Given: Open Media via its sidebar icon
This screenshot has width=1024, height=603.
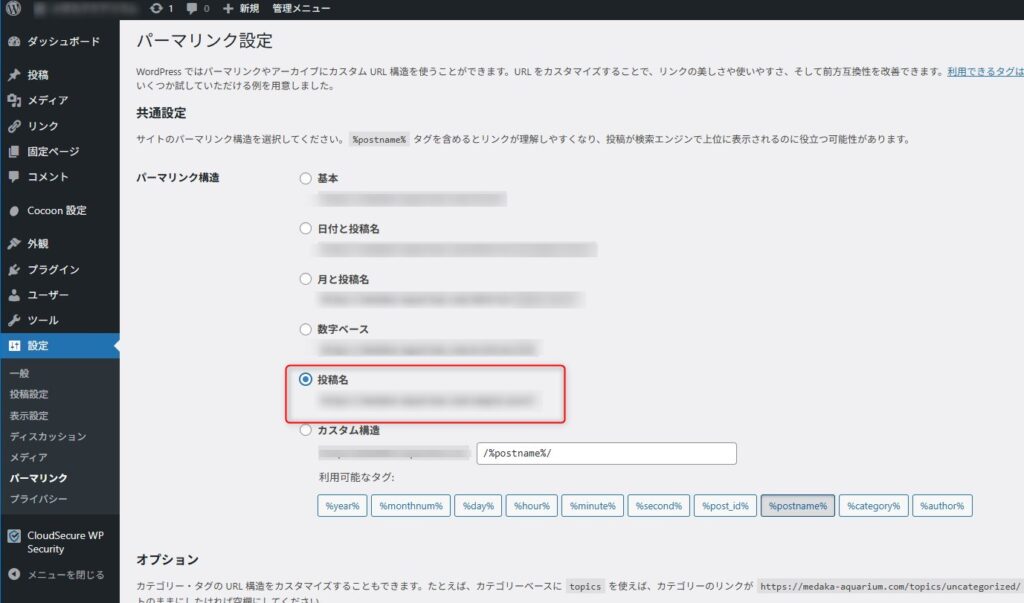Looking at the screenshot, I should pos(14,100).
